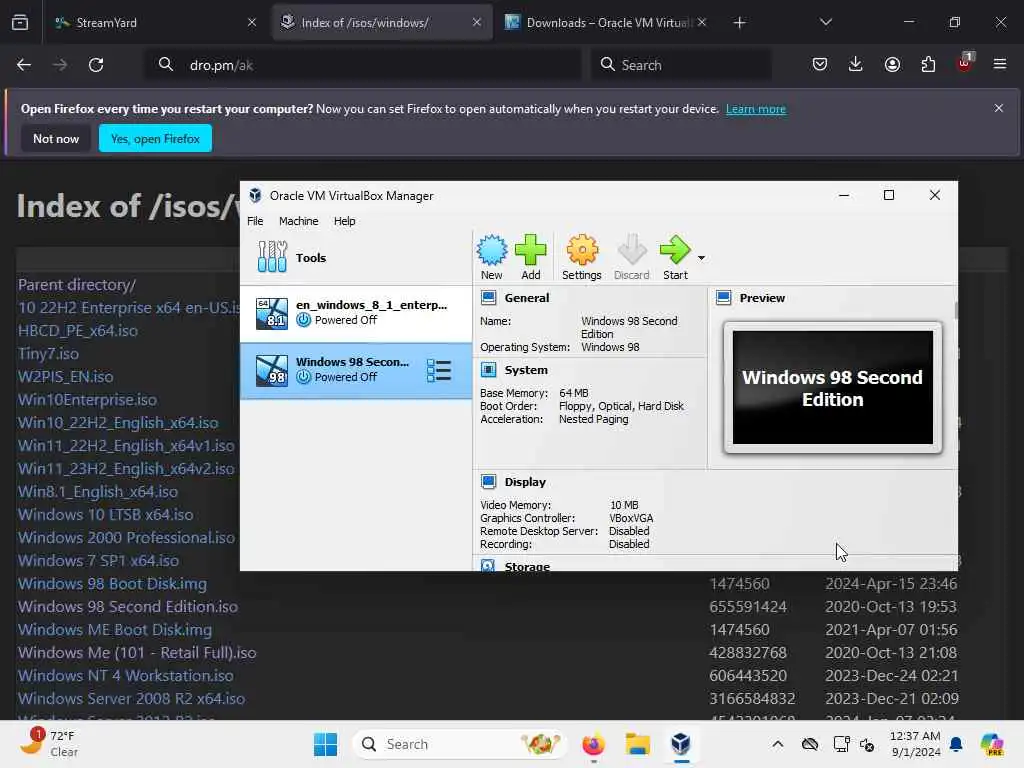The width and height of the screenshot is (1024, 768).
Task: Open the list all tabs dropdown
Action: pyautogui.click(x=825, y=22)
